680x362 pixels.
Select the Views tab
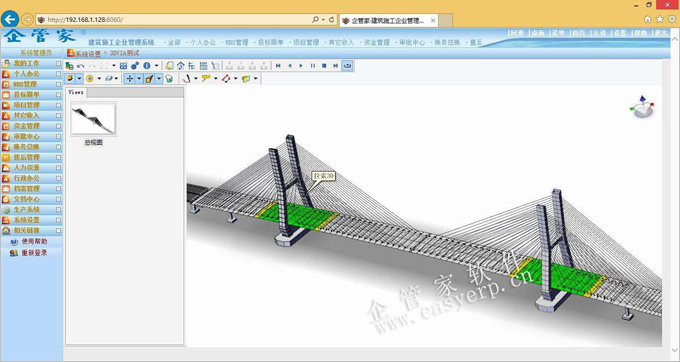(76, 92)
